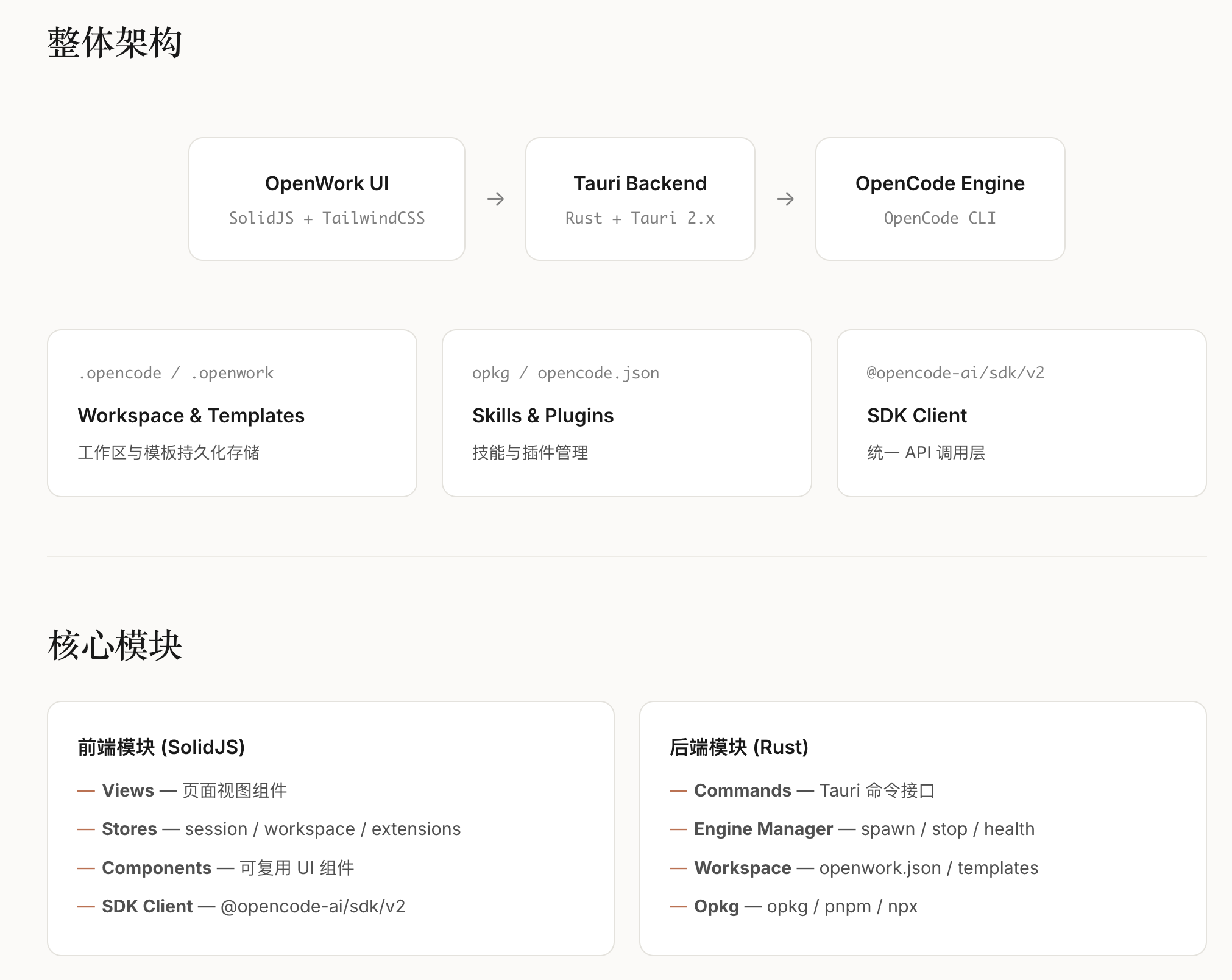Click the arrow between OpenWork UI and Tauri Backend
The image size is (1232, 980).
click(495, 199)
